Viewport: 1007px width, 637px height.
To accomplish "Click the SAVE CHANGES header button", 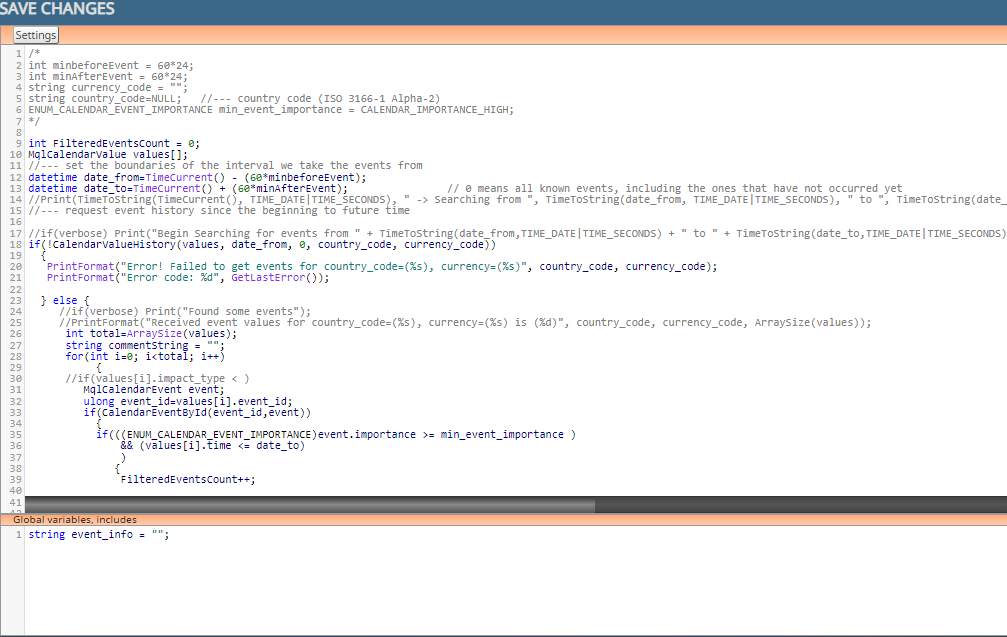I will tap(57, 9).
